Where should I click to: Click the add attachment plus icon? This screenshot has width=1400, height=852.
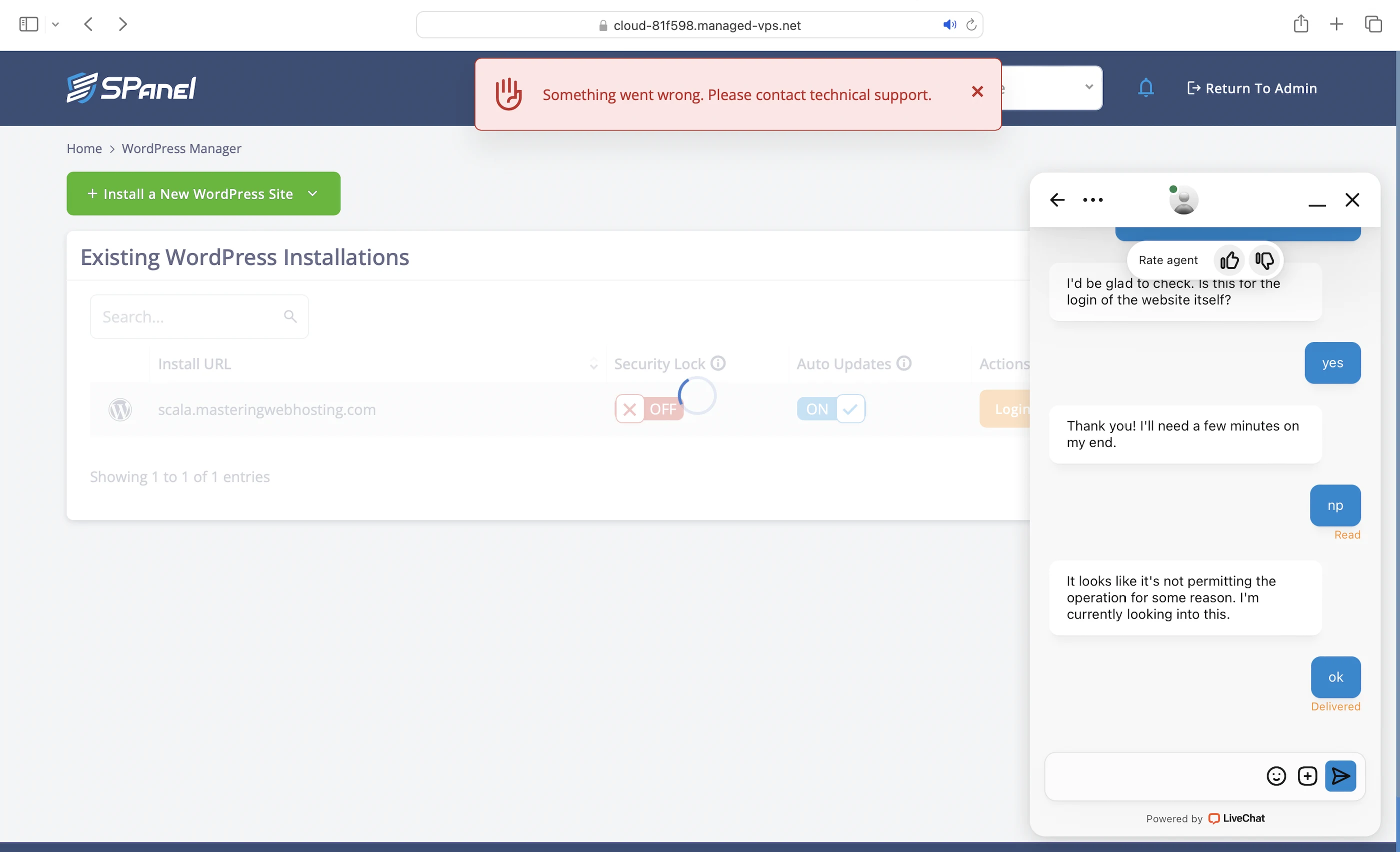[1307, 776]
